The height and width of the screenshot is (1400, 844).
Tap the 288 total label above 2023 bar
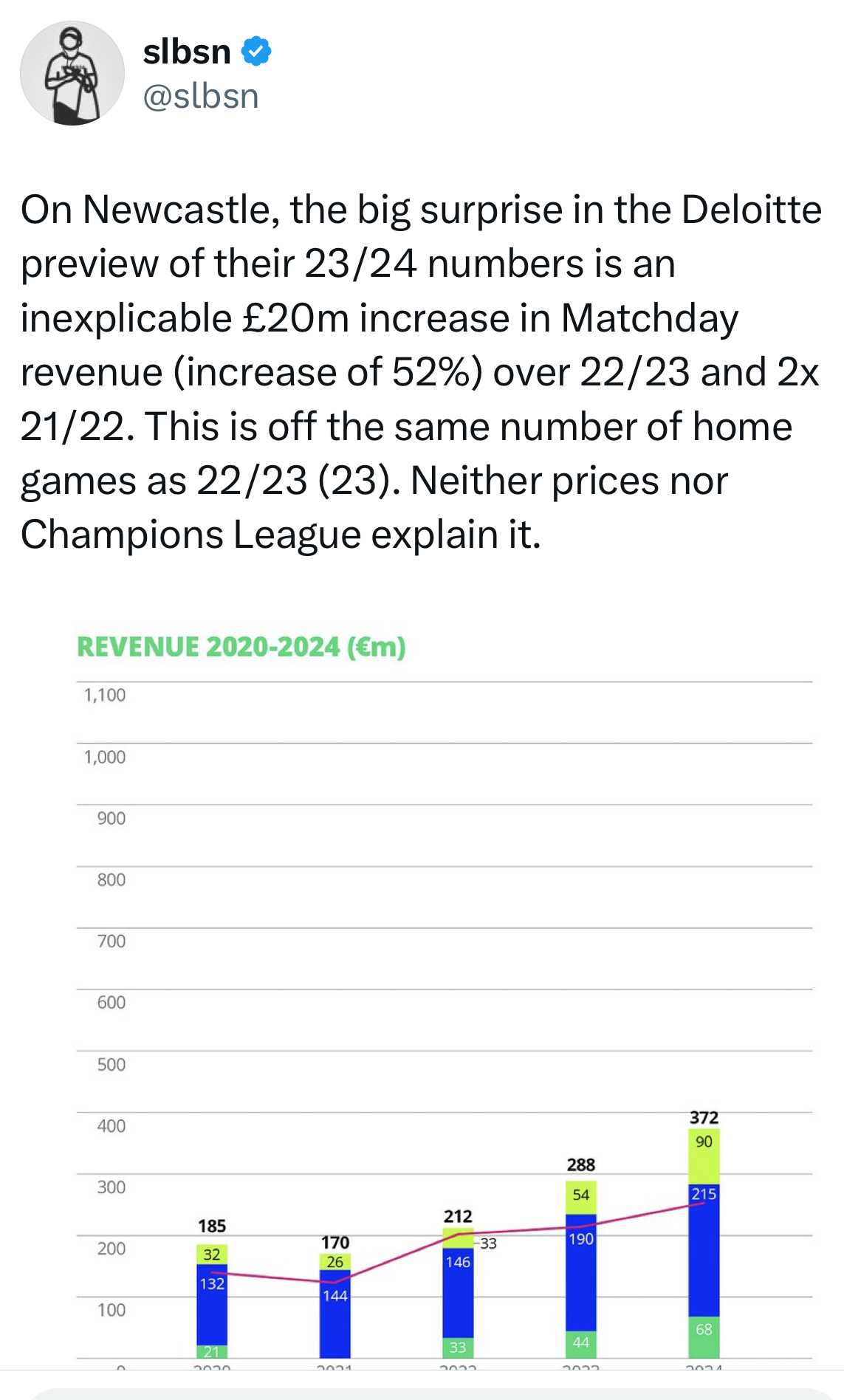(581, 1165)
